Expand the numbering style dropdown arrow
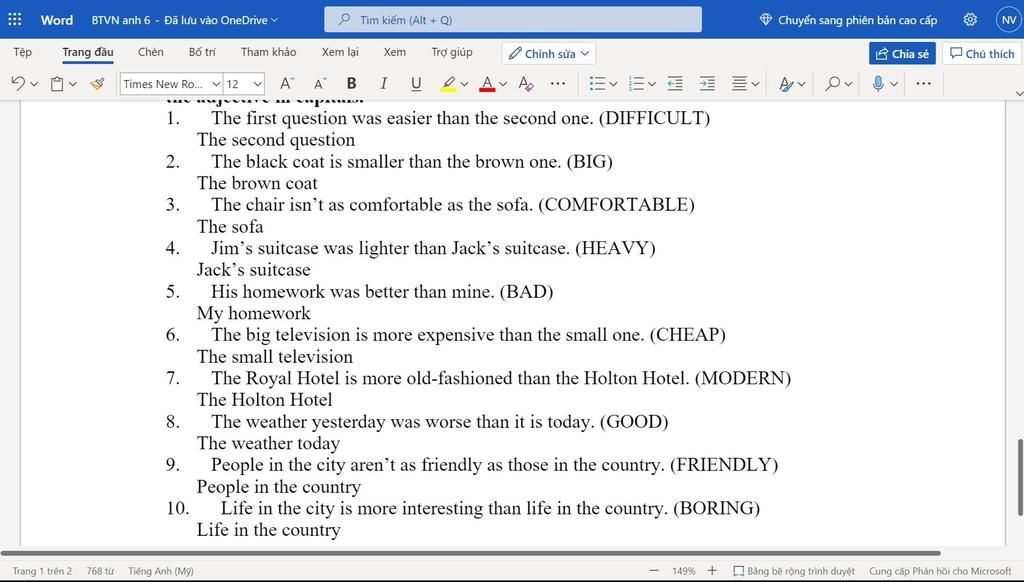 [652, 84]
